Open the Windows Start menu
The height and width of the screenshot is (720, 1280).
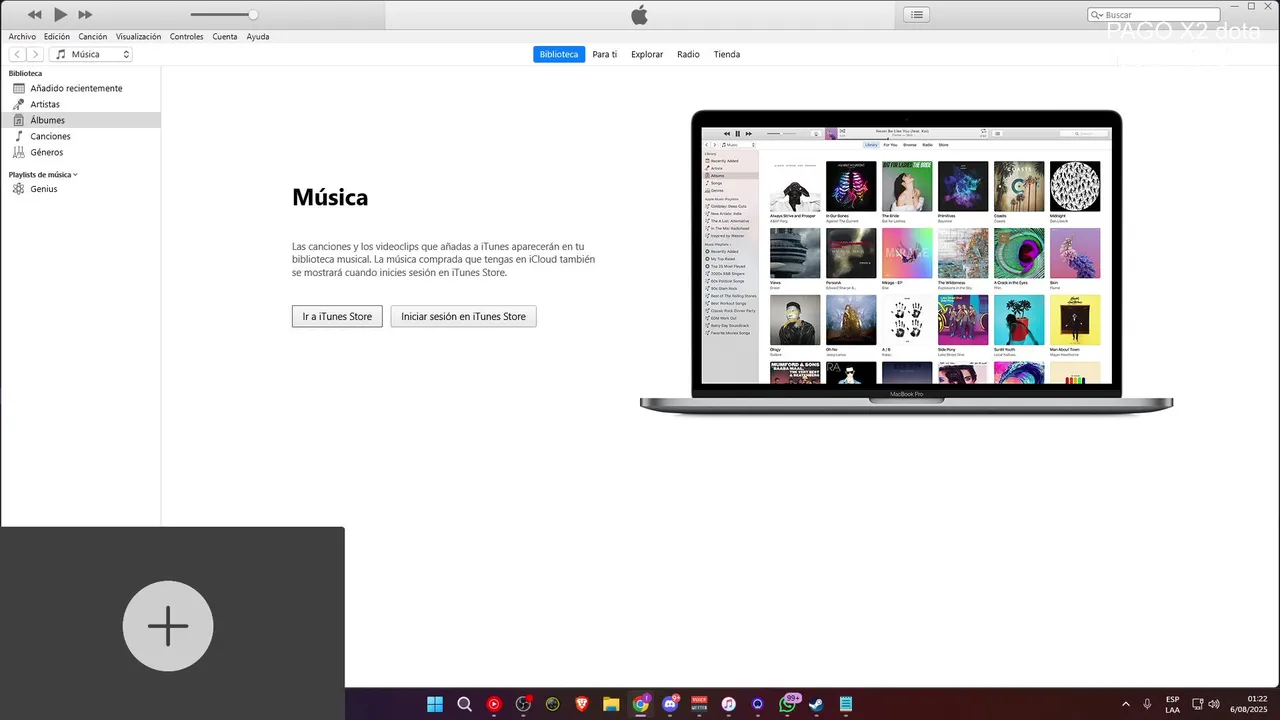click(435, 704)
